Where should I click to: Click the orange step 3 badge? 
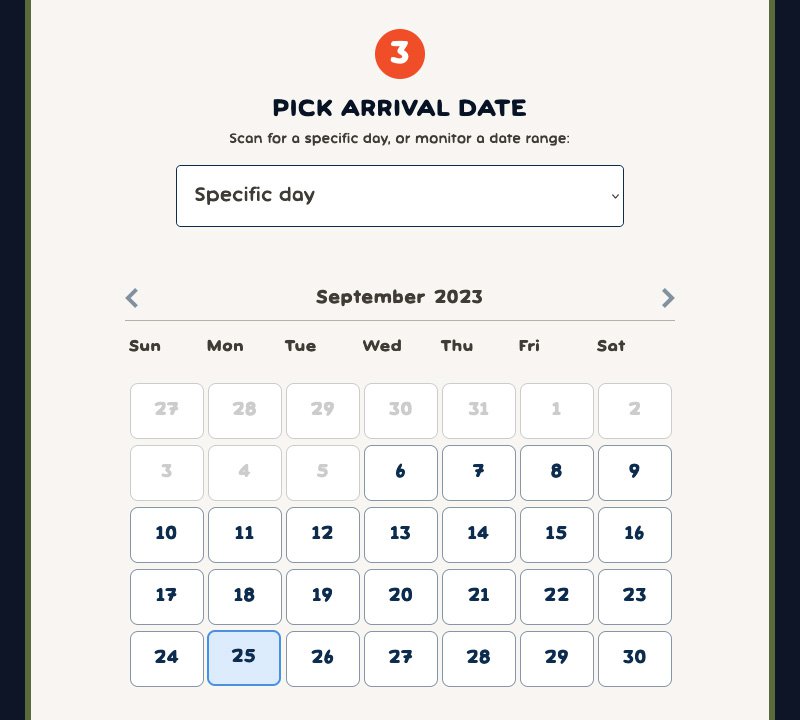[x=399, y=54]
